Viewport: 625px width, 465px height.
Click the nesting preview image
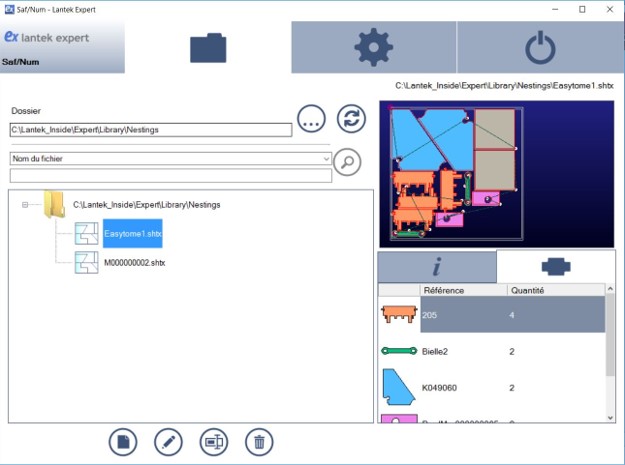497,174
